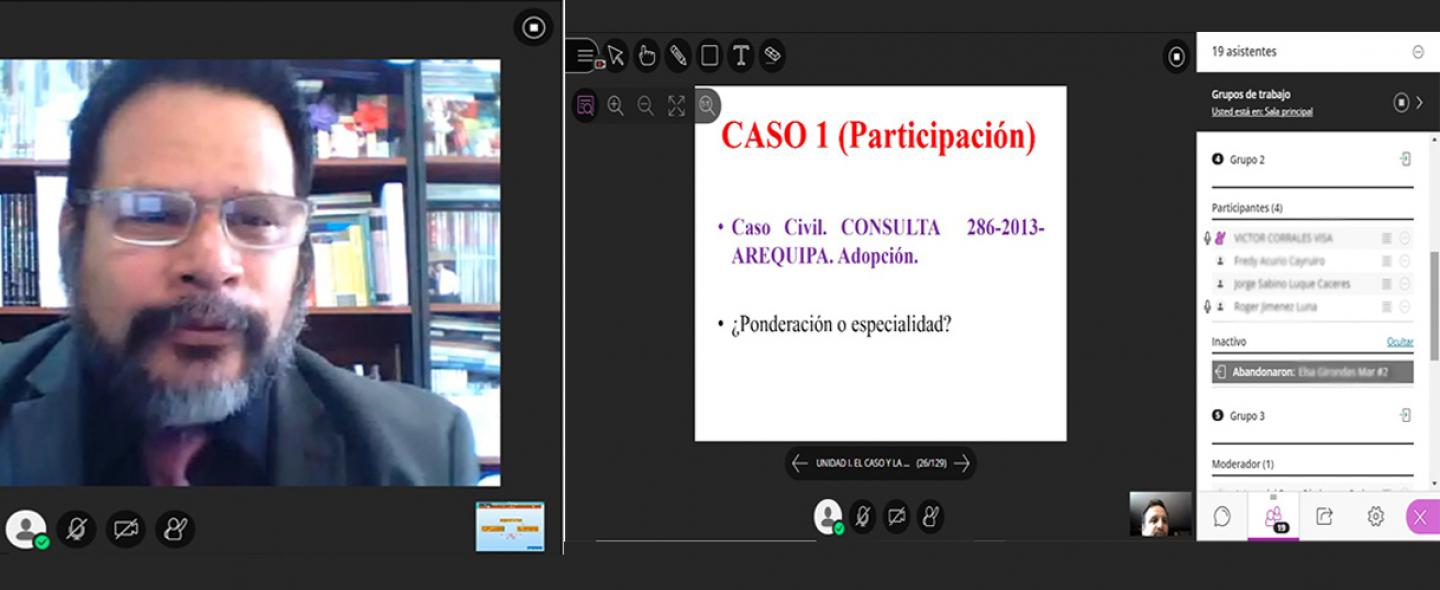Use the eraser clear tool
The height and width of the screenshot is (590, 1440).
pos(771,56)
